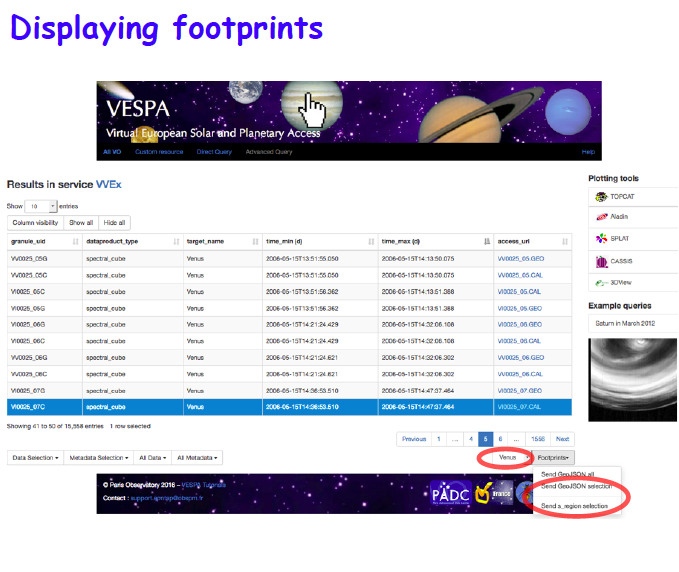The image size is (679, 572).
Task: Go to Next results page
Action: coord(562,439)
